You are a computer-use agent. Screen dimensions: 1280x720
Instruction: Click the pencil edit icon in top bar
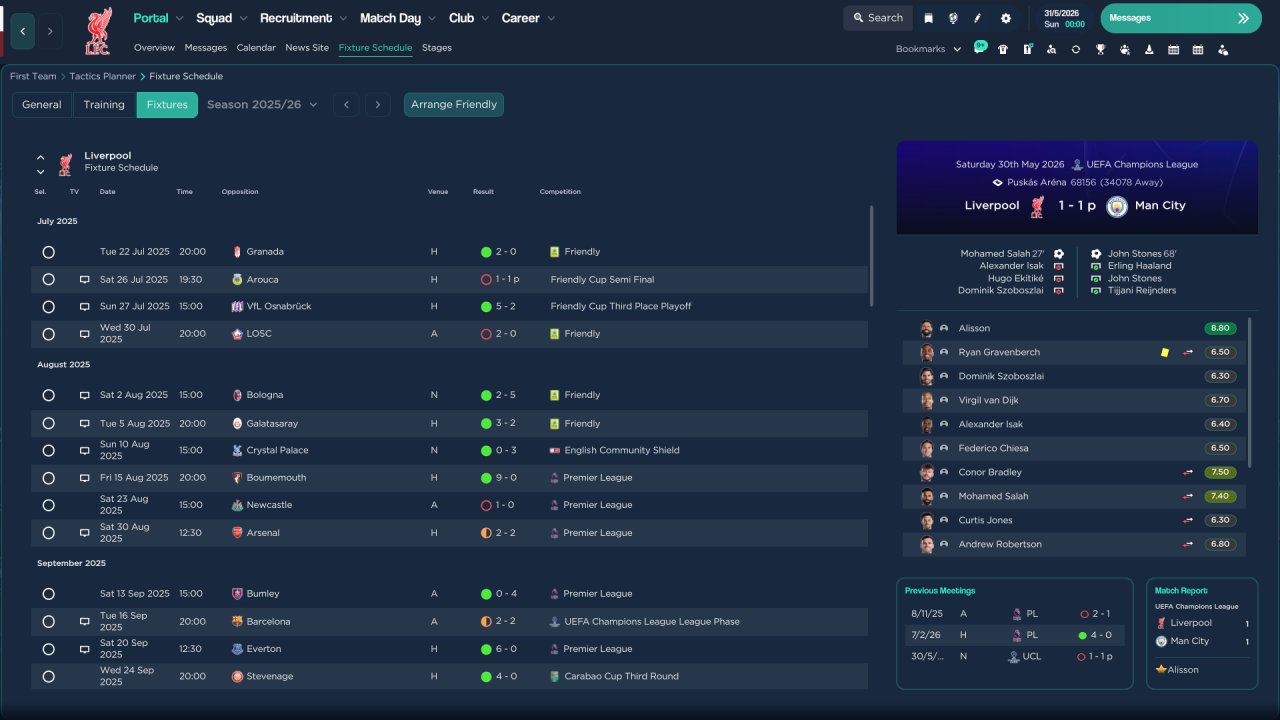click(x=978, y=18)
